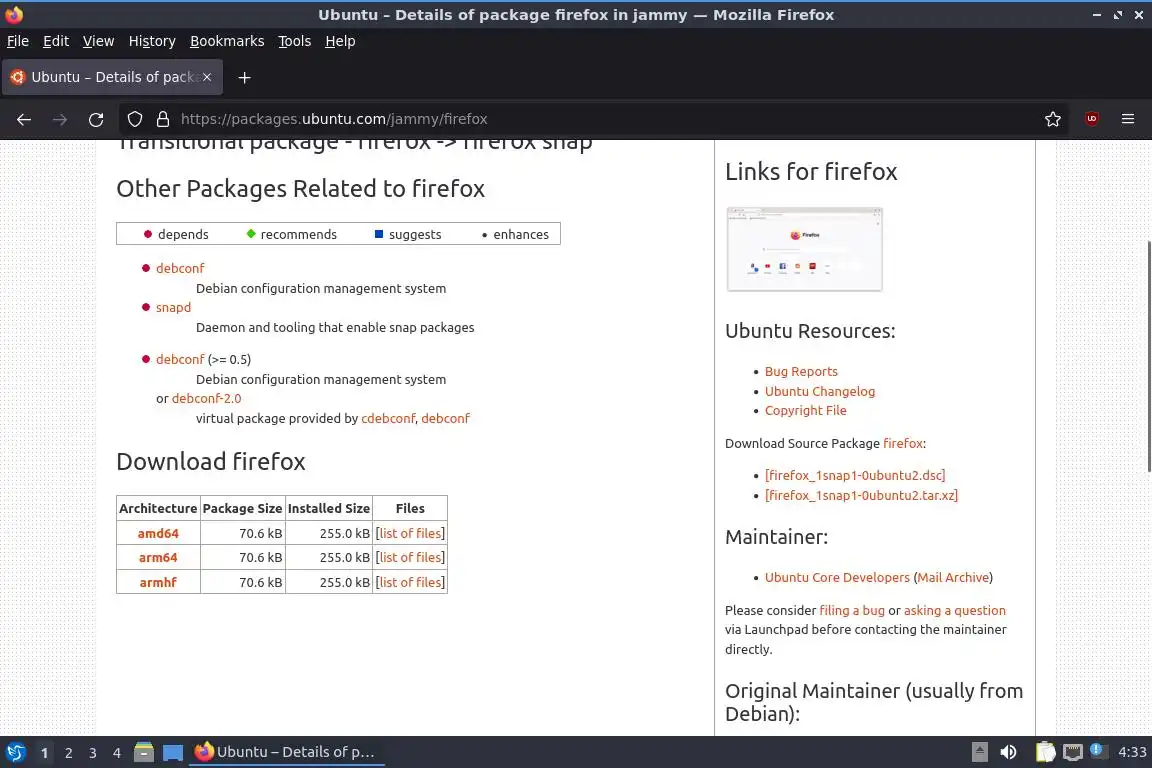1152x768 pixels.
Task: Open the Copyright File link
Action: pos(805,411)
